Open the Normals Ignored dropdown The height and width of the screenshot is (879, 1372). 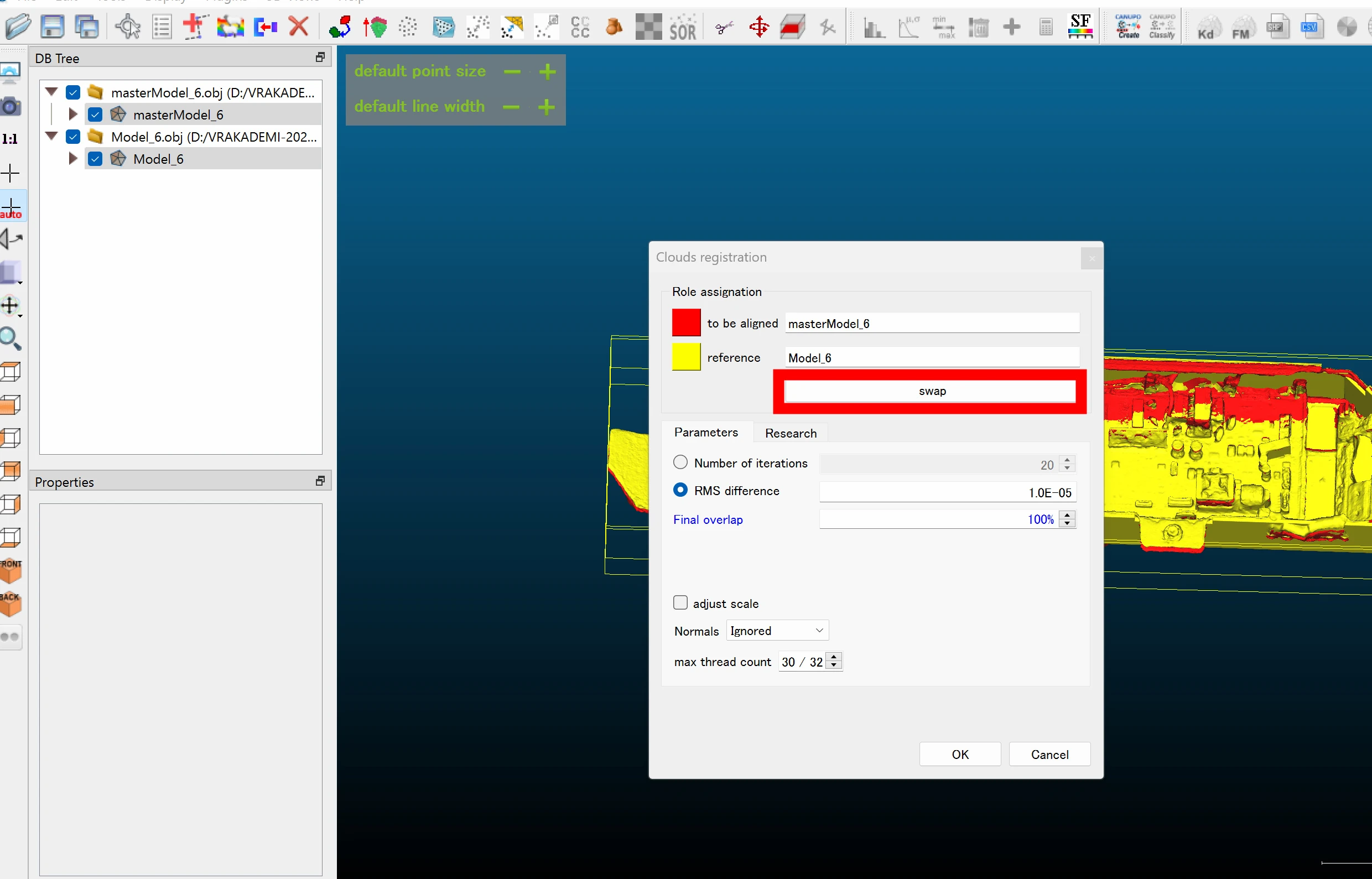click(777, 631)
